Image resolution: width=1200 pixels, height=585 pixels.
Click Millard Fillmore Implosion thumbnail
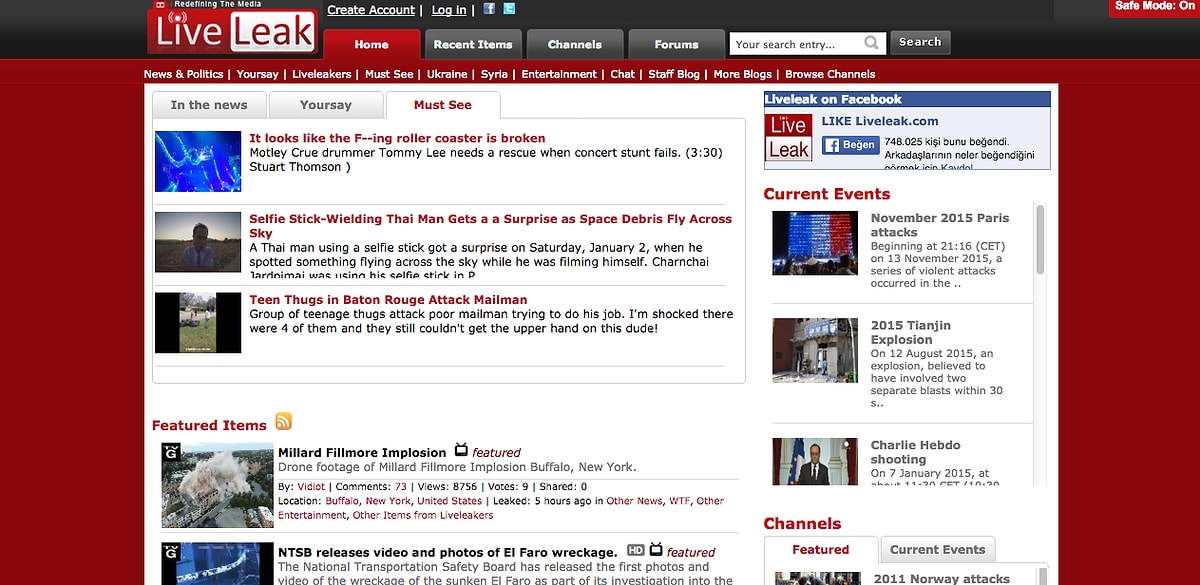(x=217, y=485)
